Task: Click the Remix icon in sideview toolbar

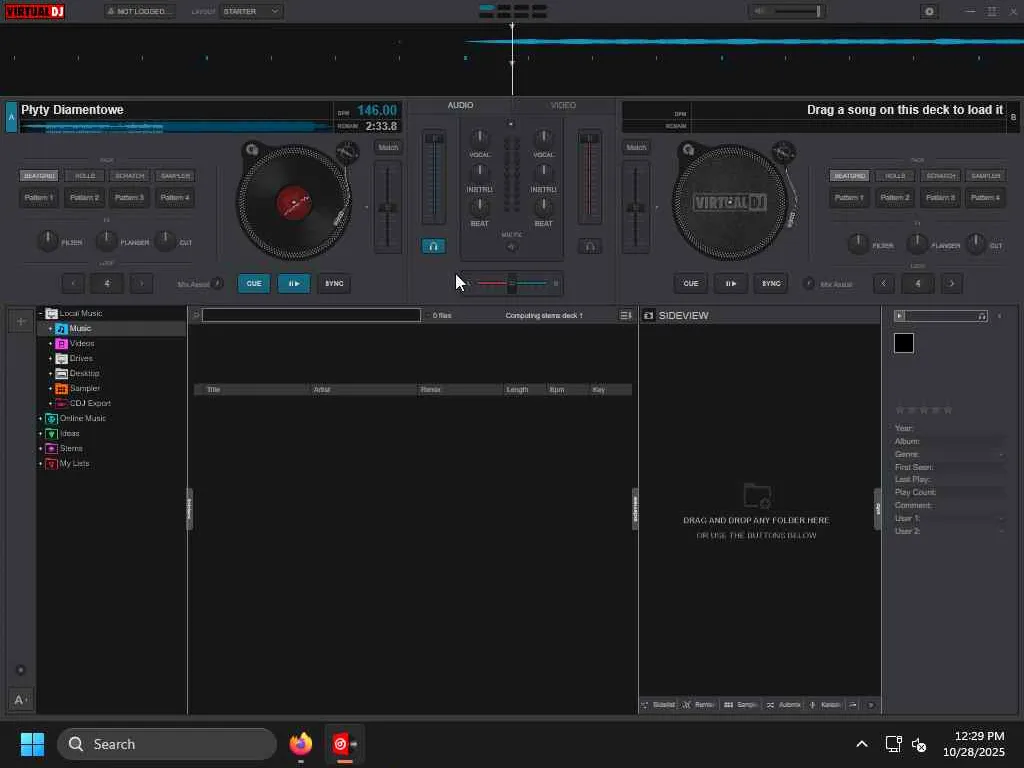Action: click(686, 705)
